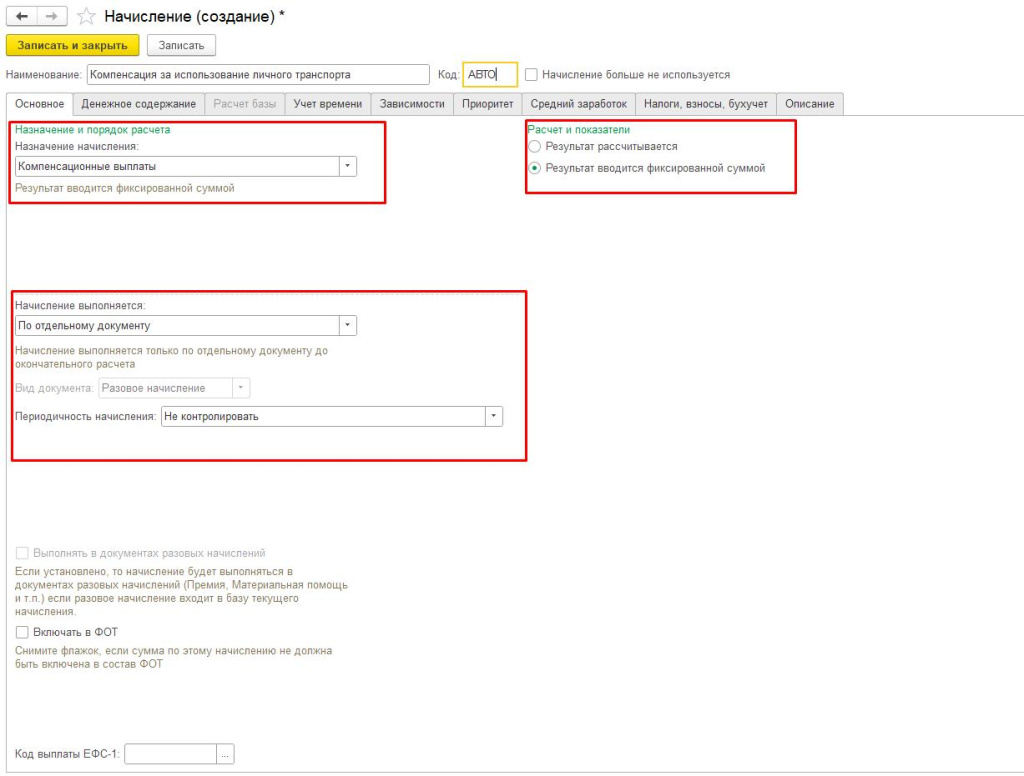The image size is (1024, 776).
Task: Click the 'Код выплаты ЕФС-1' input field
Action: pyautogui.click(x=170, y=755)
